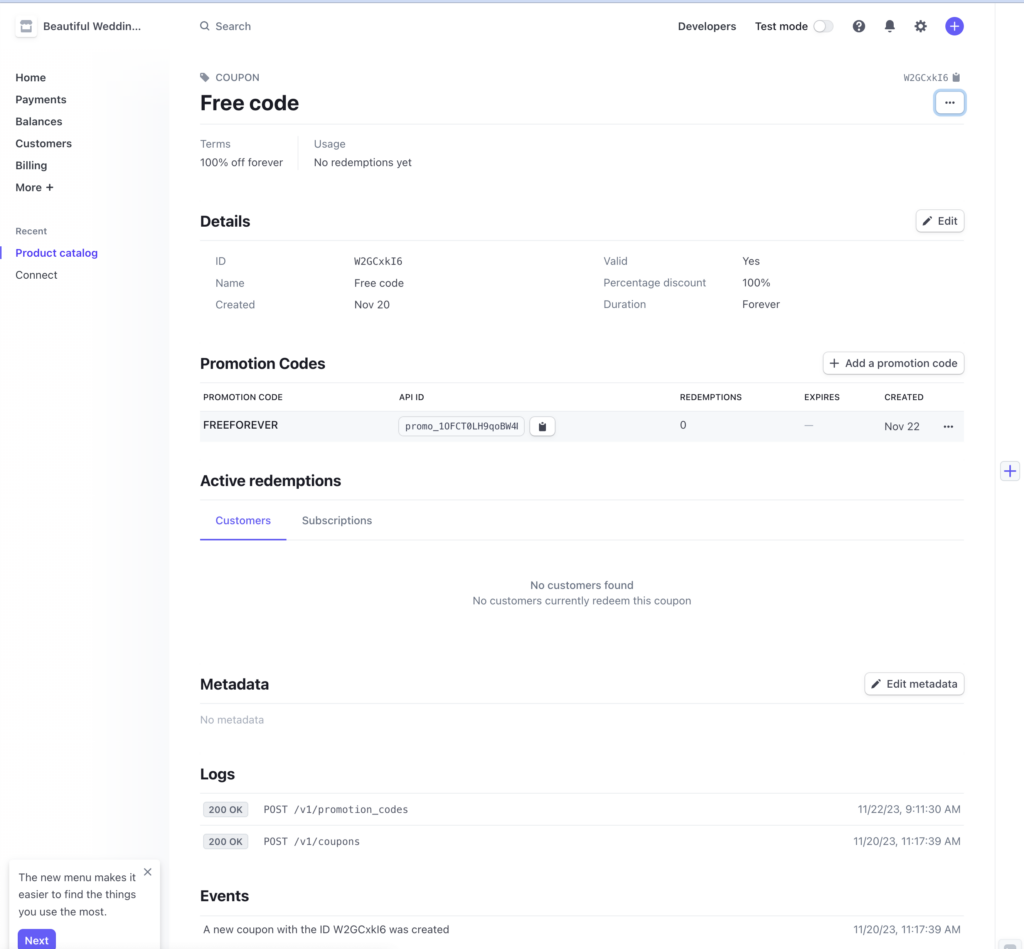Expand the More menu in sidebar
Image resolution: width=1024 pixels, height=949 pixels.
click(x=34, y=188)
